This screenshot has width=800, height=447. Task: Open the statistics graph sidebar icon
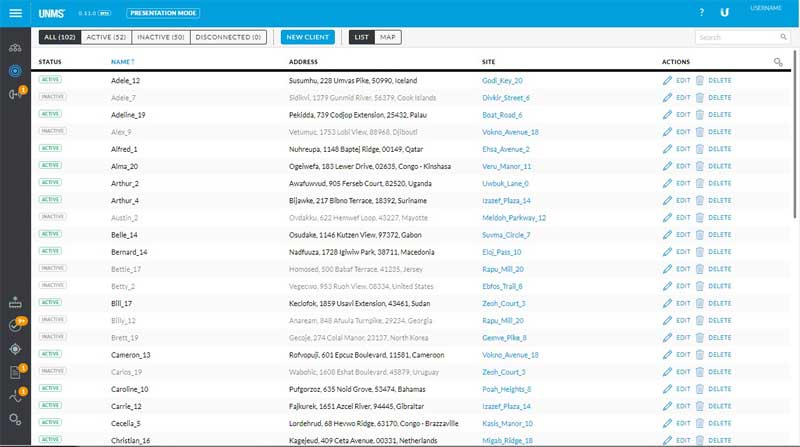pyautogui.click(x=15, y=396)
